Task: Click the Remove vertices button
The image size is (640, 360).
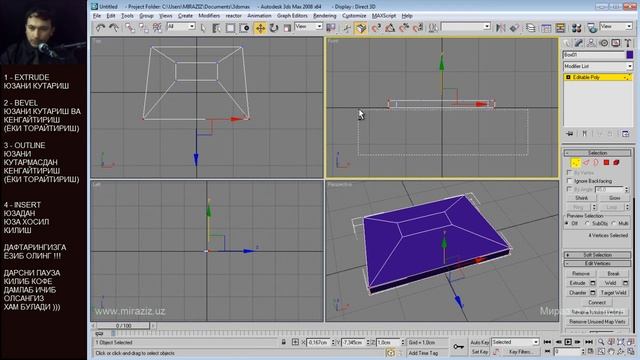Action: pos(581,273)
